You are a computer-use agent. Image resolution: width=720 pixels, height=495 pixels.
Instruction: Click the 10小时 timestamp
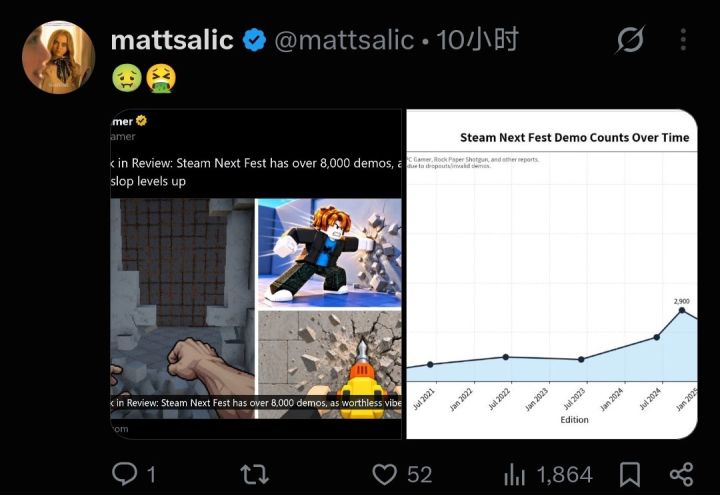(478, 40)
